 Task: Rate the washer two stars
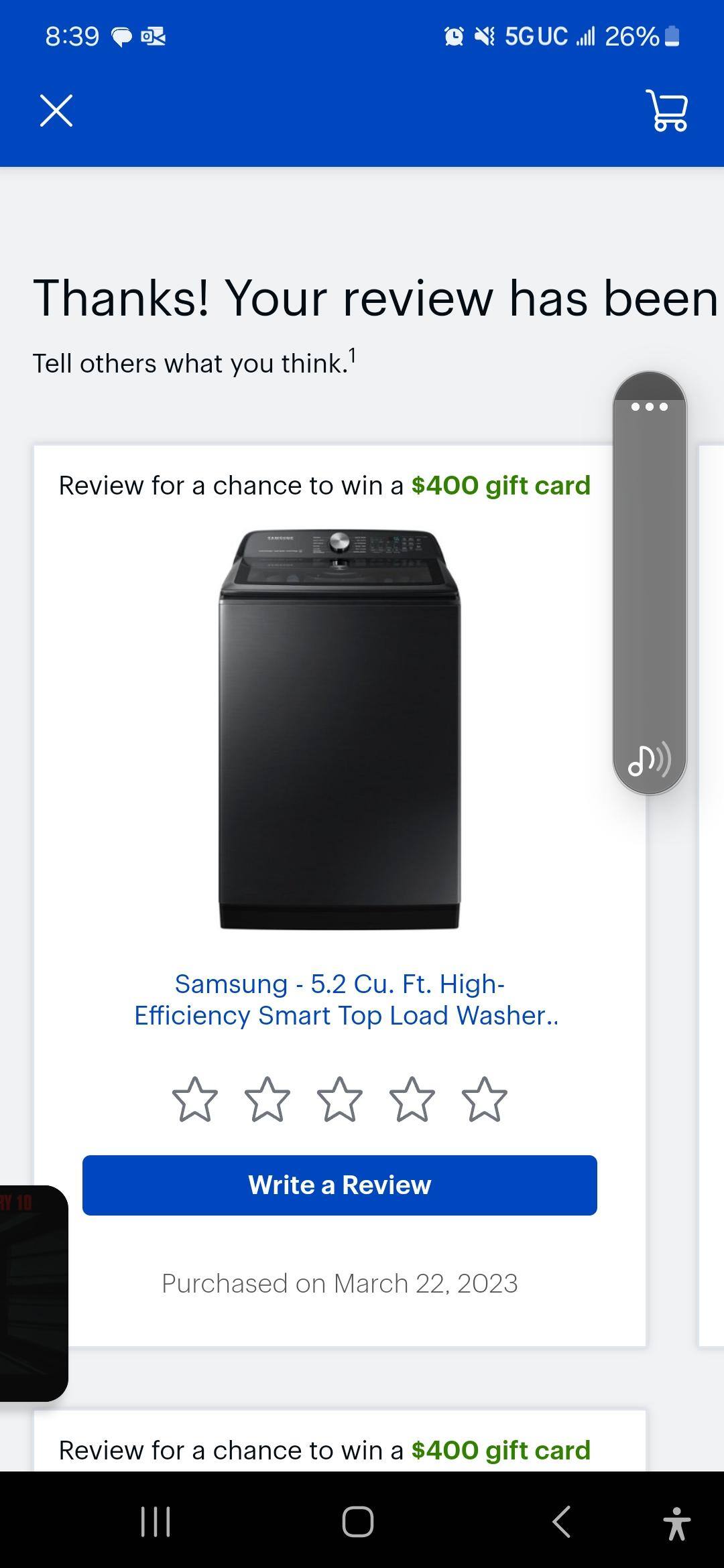(267, 1100)
